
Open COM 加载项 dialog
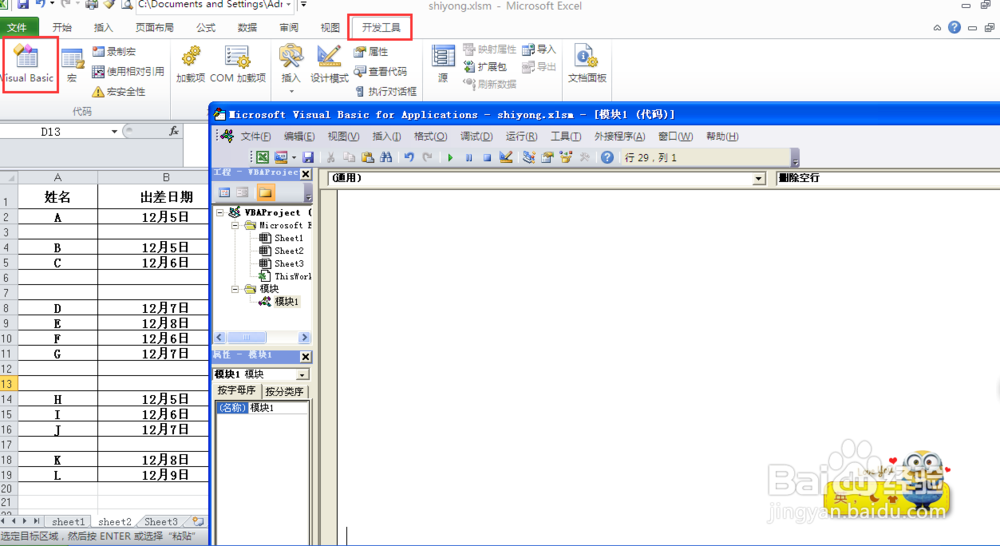click(237, 64)
